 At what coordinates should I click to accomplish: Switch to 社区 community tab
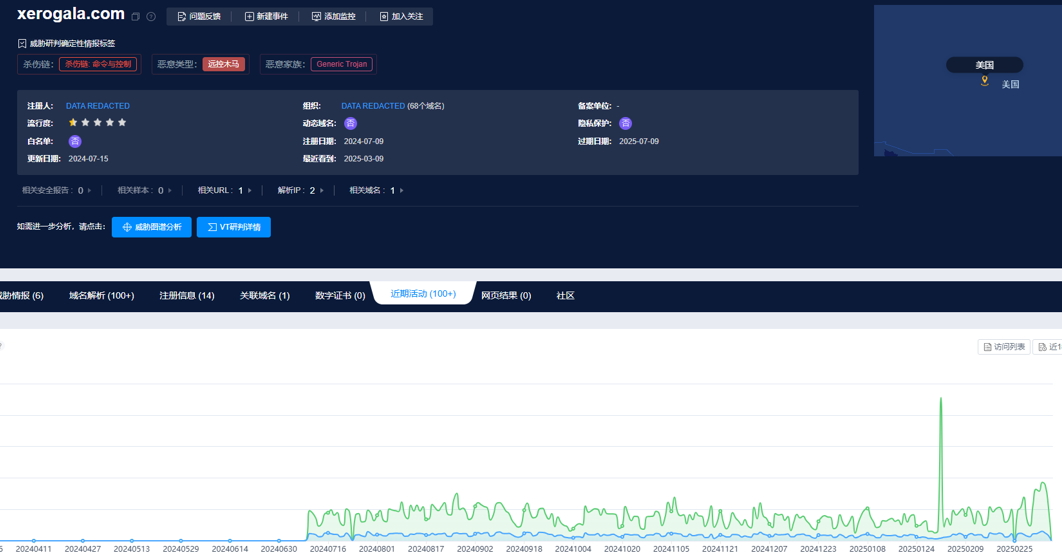[566, 295]
